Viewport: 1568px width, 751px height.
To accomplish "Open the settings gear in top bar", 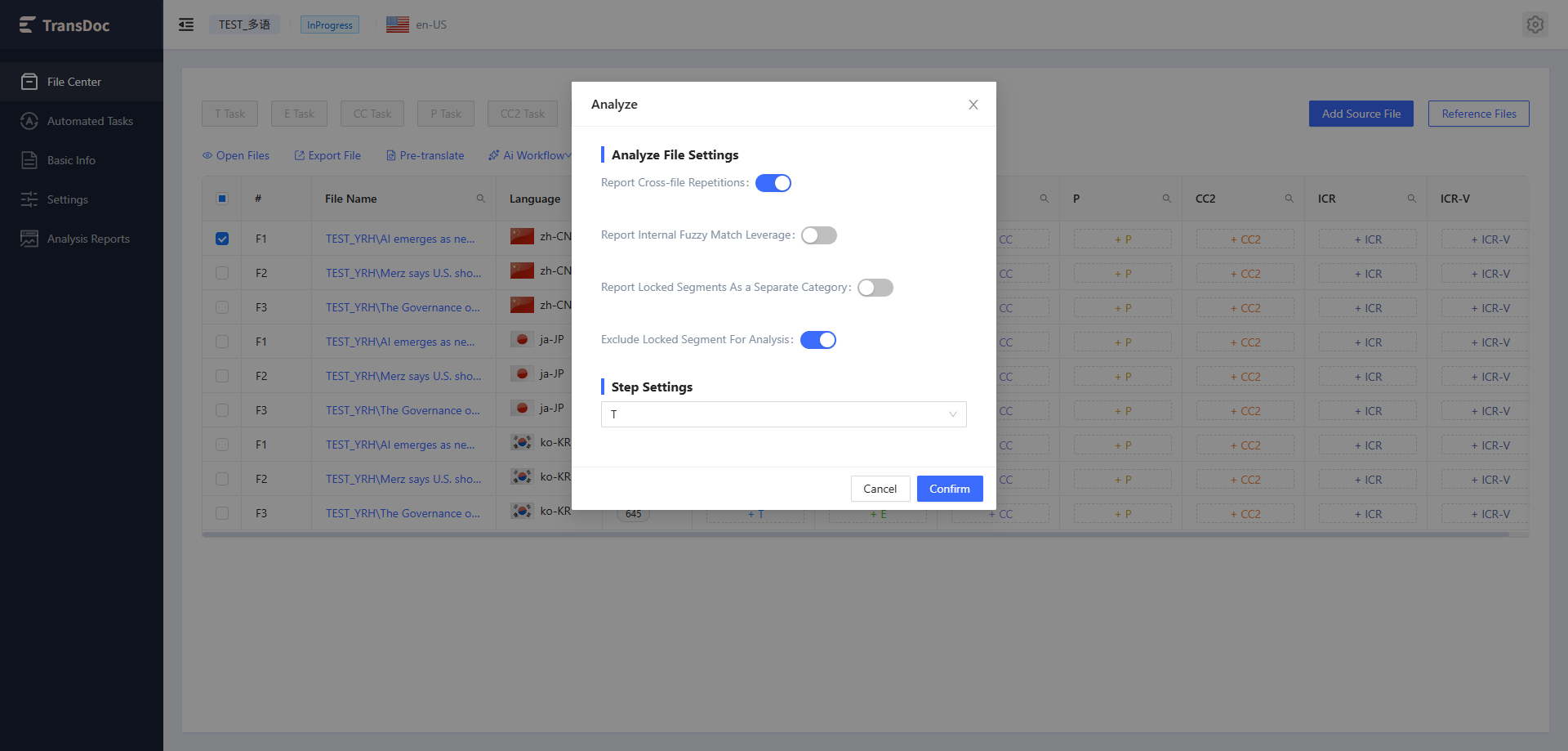I will (1535, 25).
